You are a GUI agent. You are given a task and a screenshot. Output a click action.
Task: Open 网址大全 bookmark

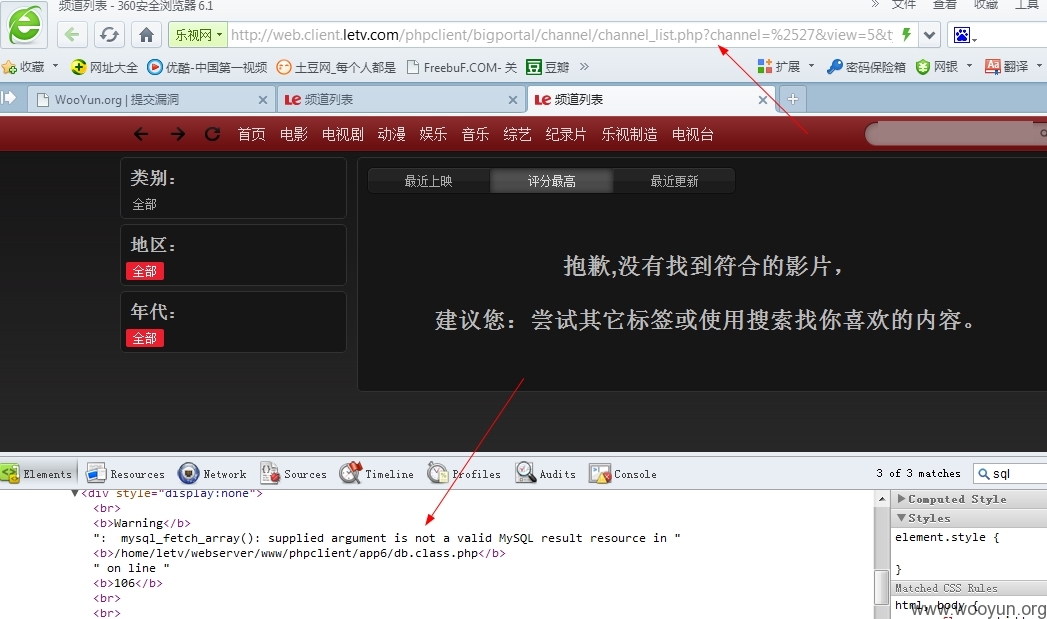pos(105,67)
